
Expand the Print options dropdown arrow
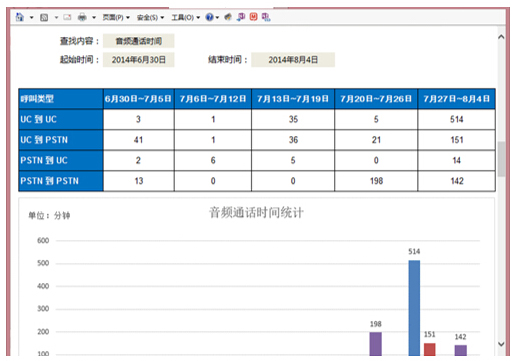click(x=94, y=17)
